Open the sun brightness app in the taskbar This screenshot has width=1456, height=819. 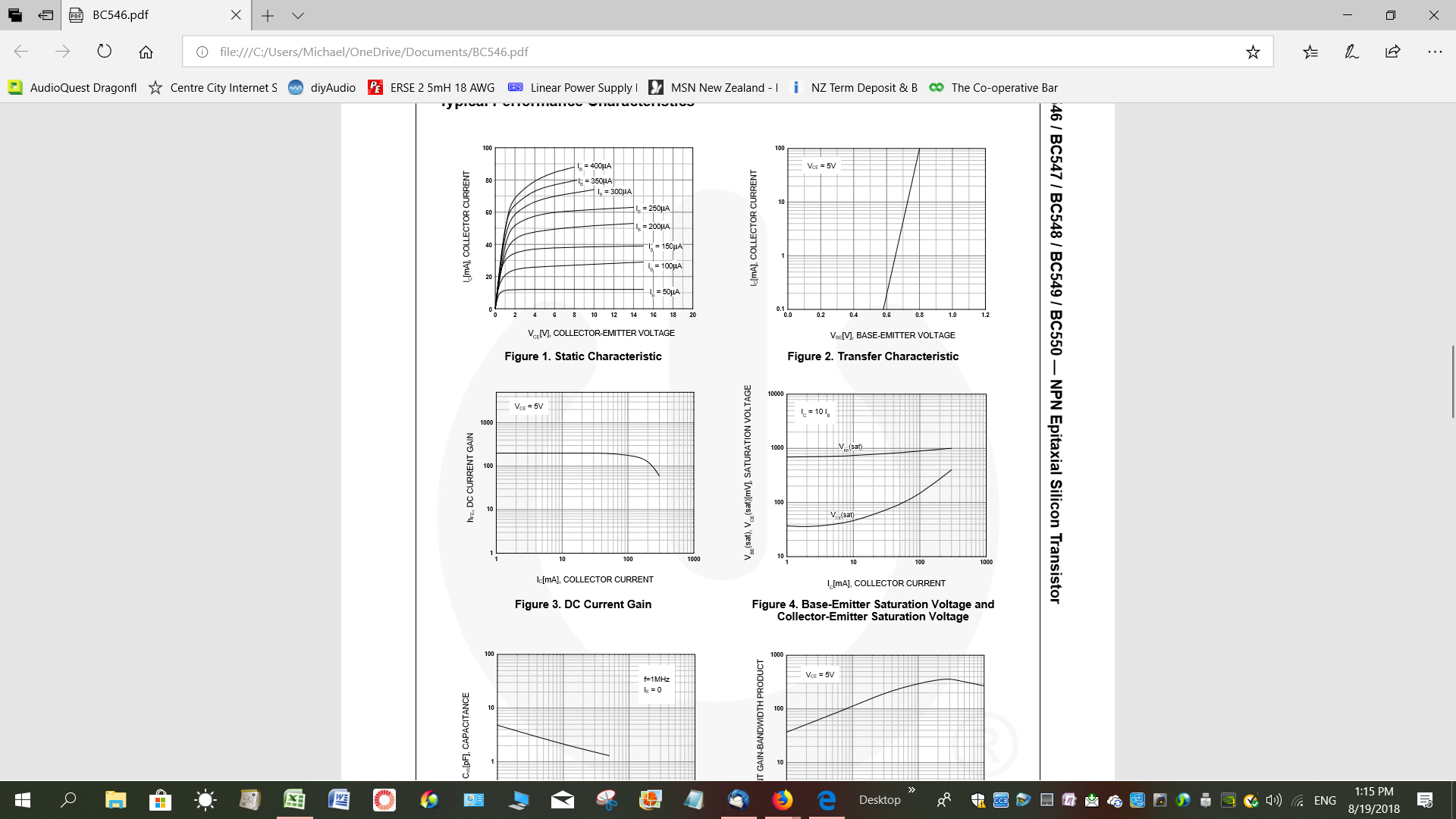[205, 800]
